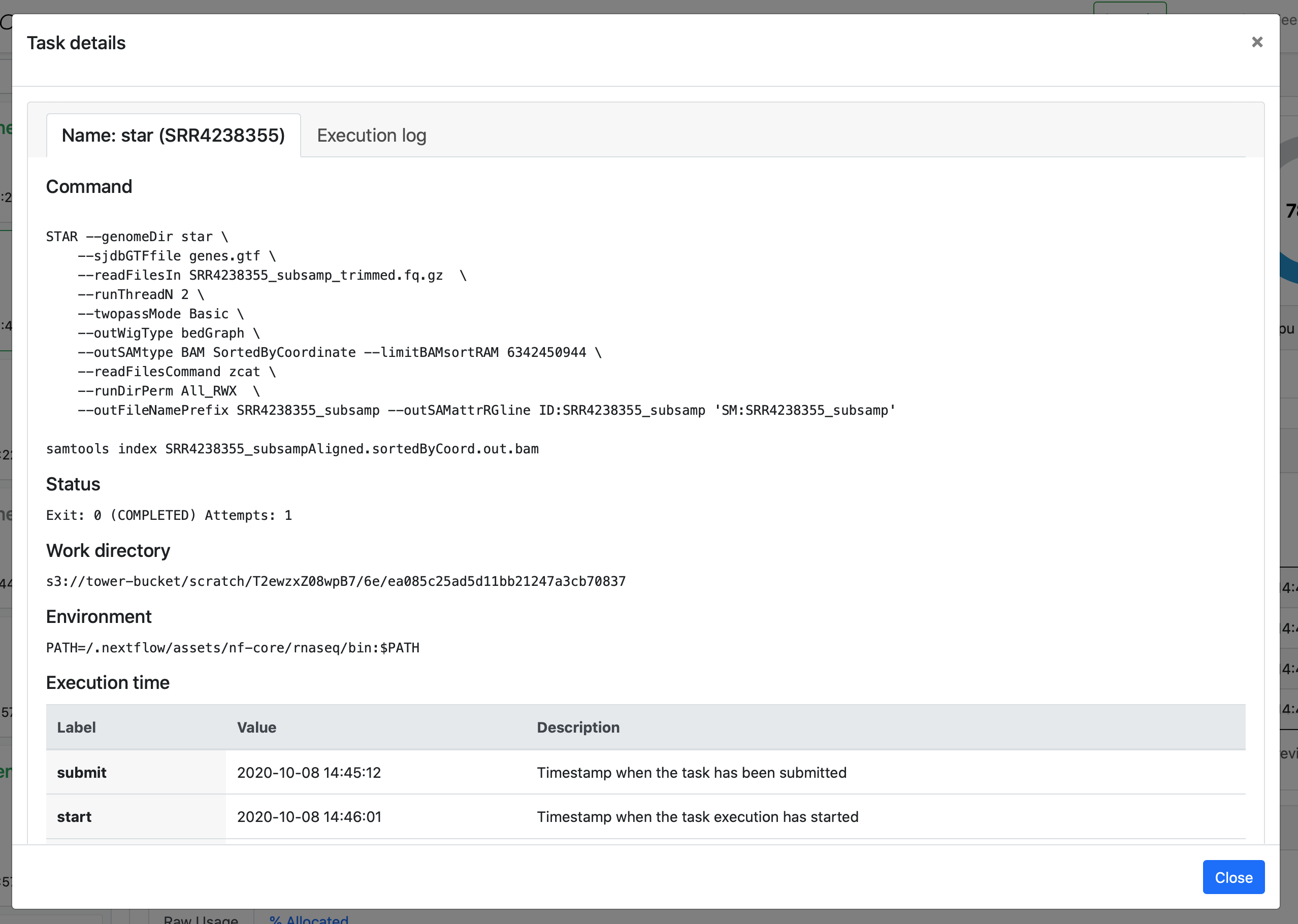Click the PATH environment variable text

pos(232,647)
